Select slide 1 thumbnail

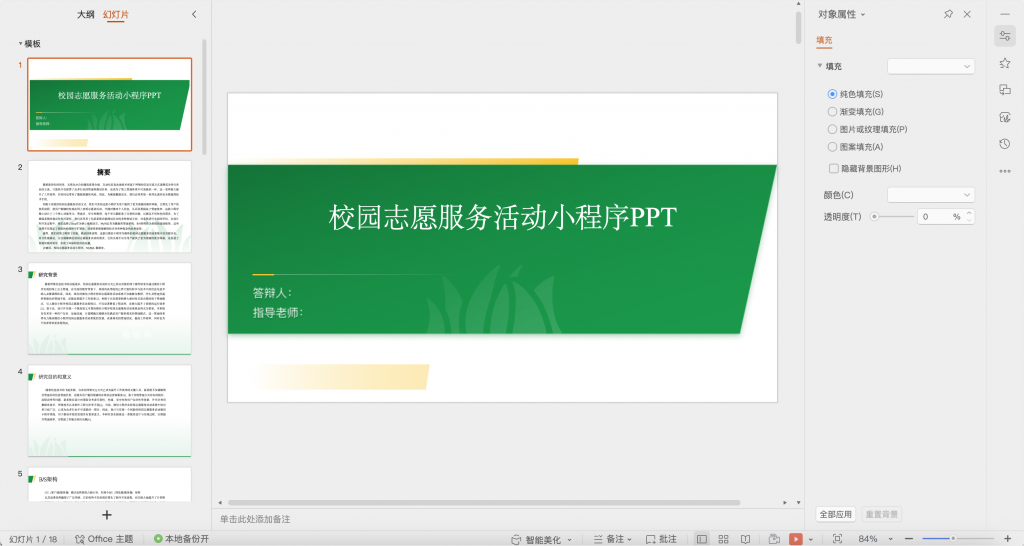tap(109, 104)
